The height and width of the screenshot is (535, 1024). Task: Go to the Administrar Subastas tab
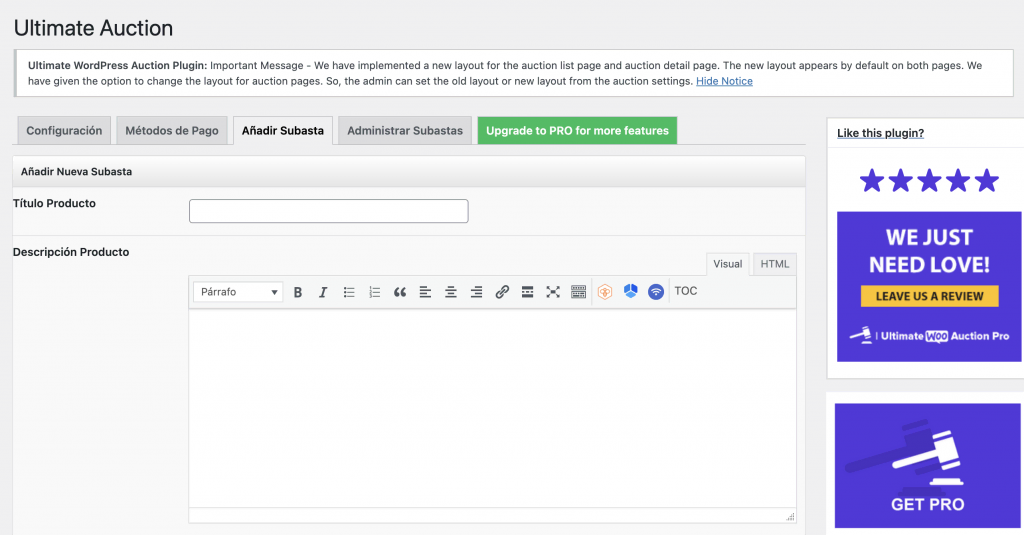pos(405,131)
